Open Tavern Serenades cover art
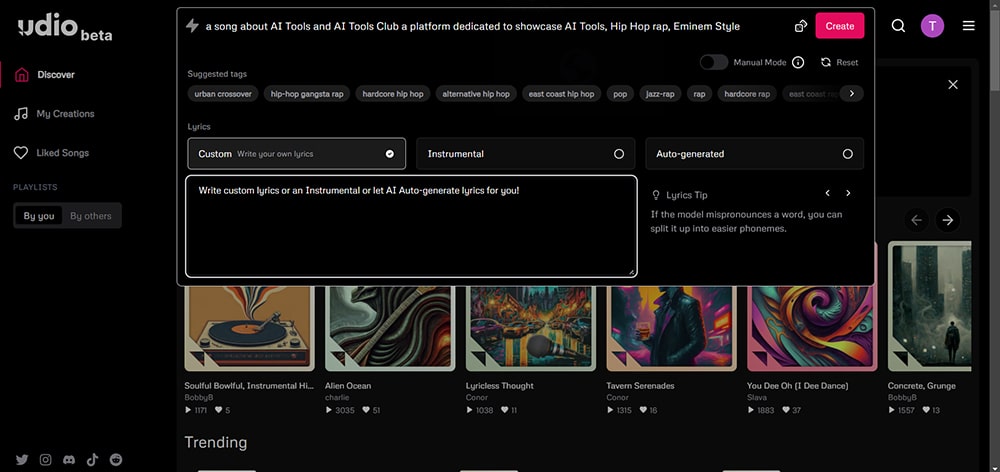Image resolution: width=1000 pixels, height=472 pixels. pyautogui.click(x=672, y=328)
